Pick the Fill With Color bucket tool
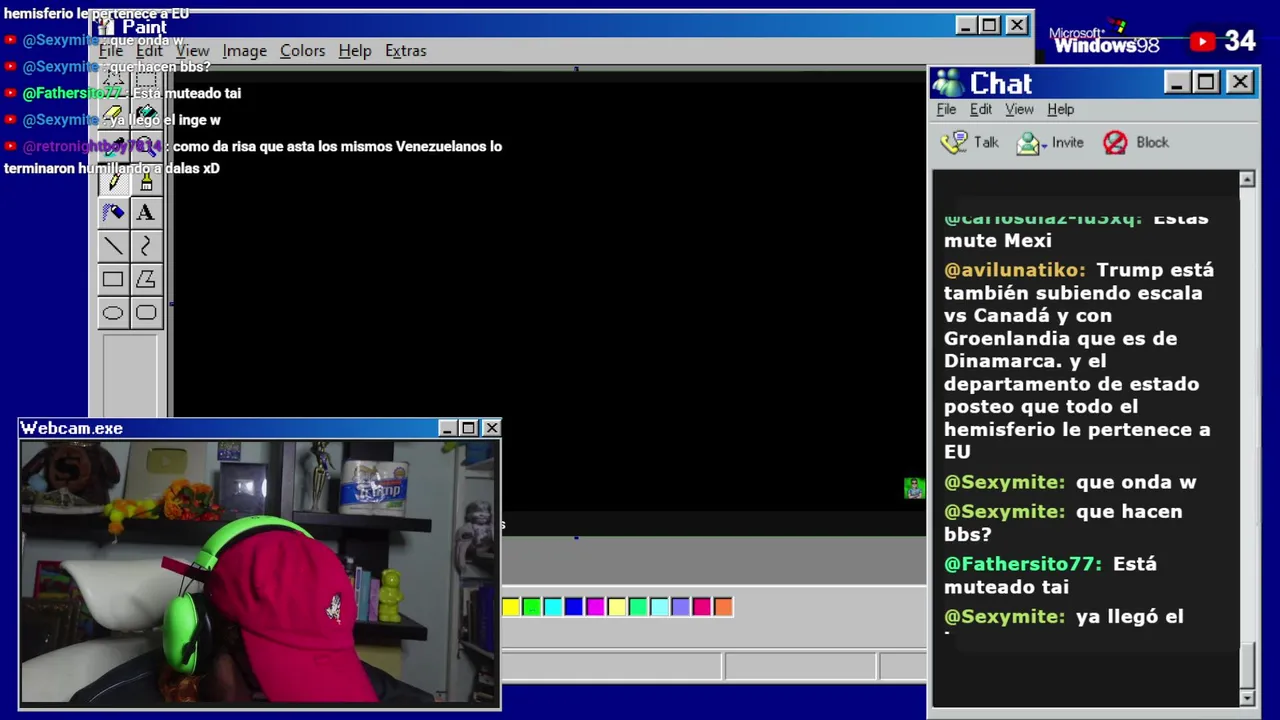Viewport: 1280px width, 720px height. (146, 113)
